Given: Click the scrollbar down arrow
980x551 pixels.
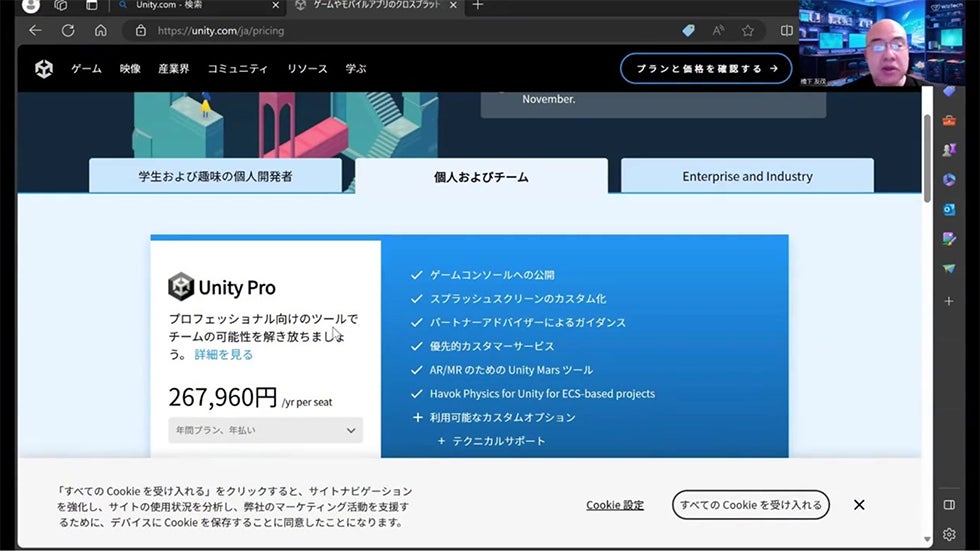Looking at the screenshot, I should [927, 539].
